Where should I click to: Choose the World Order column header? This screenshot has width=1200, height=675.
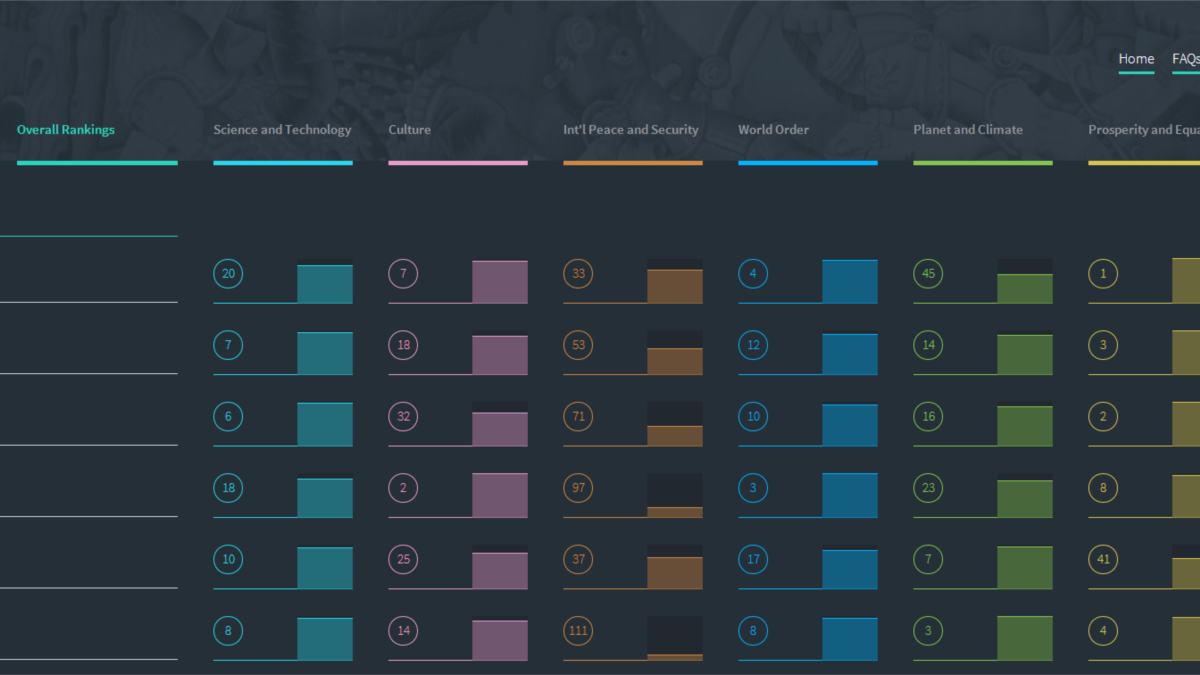tap(774, 130)
